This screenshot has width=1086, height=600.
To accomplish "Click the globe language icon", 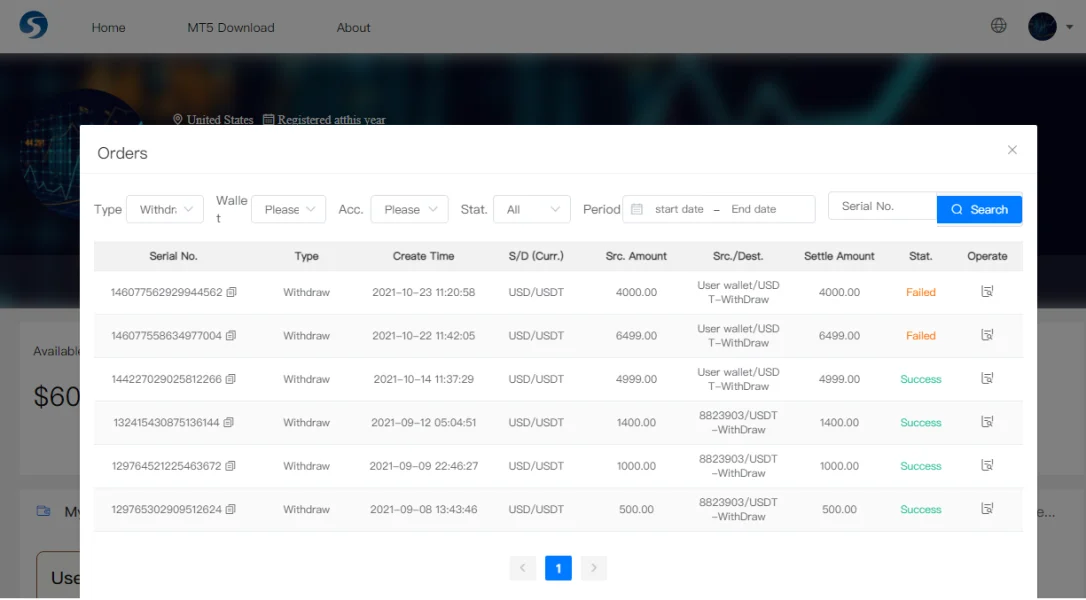I will coord(998,26).
